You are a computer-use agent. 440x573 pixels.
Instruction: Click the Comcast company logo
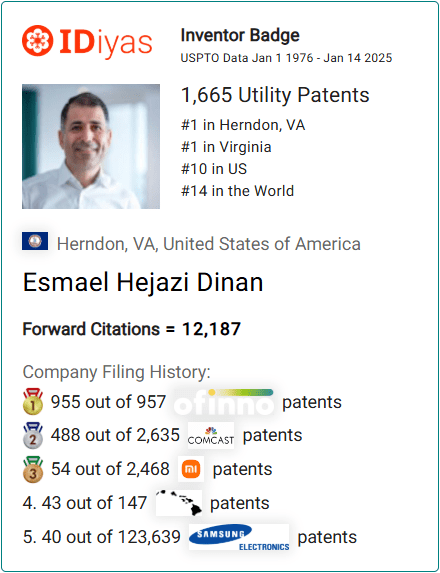[x=211, y=435]
